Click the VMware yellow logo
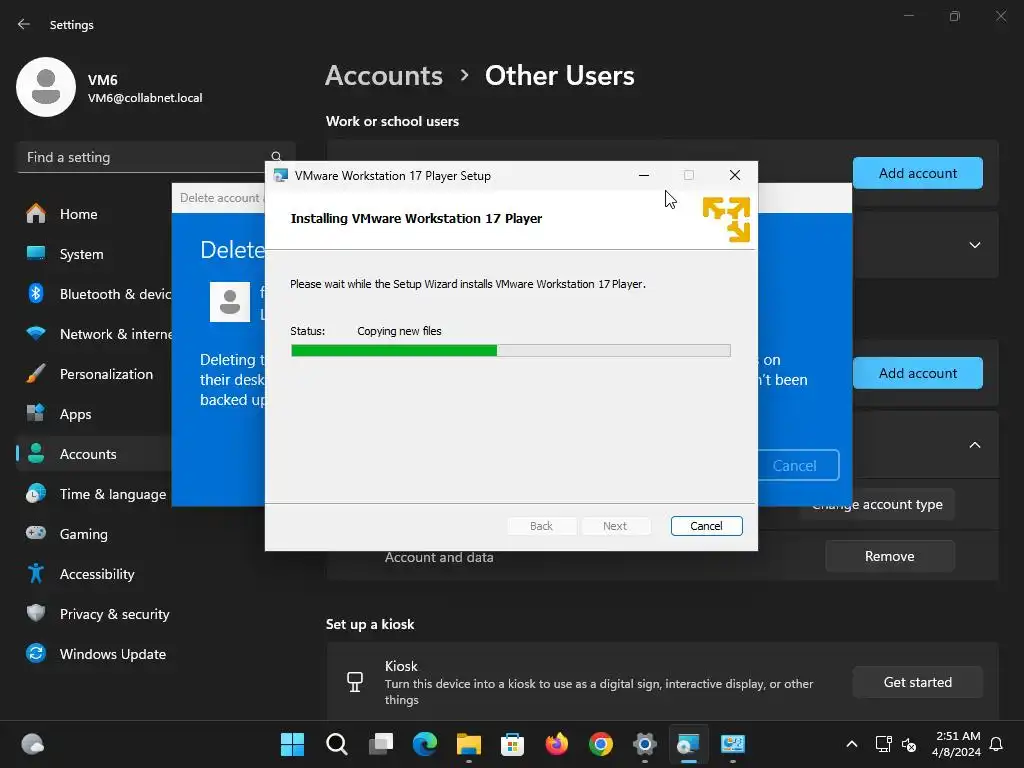1024x768 pixels. 726,219
